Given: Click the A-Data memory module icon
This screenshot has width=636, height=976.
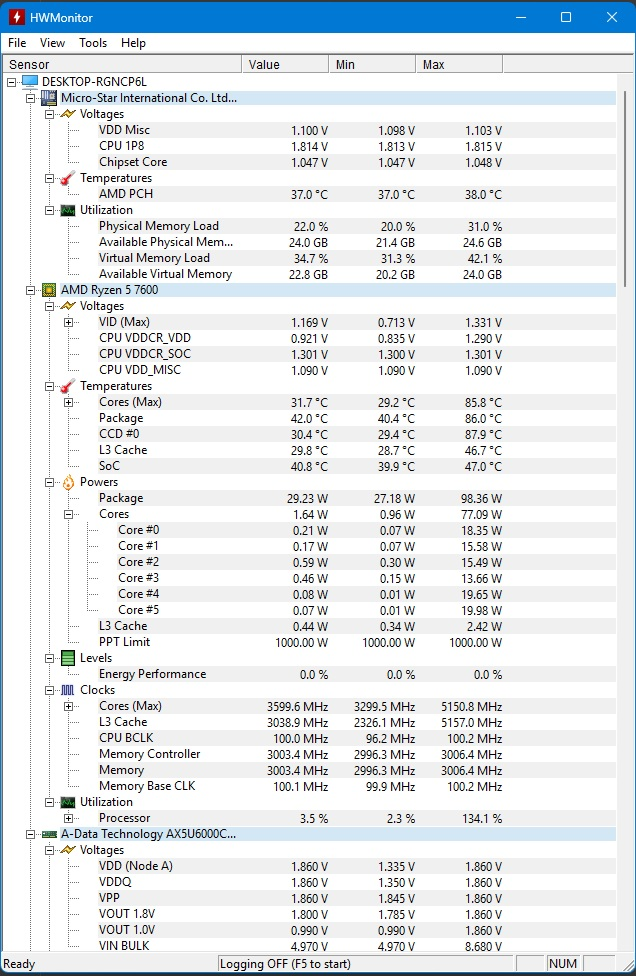Looking at the screenshot, I should click(49, 834).
